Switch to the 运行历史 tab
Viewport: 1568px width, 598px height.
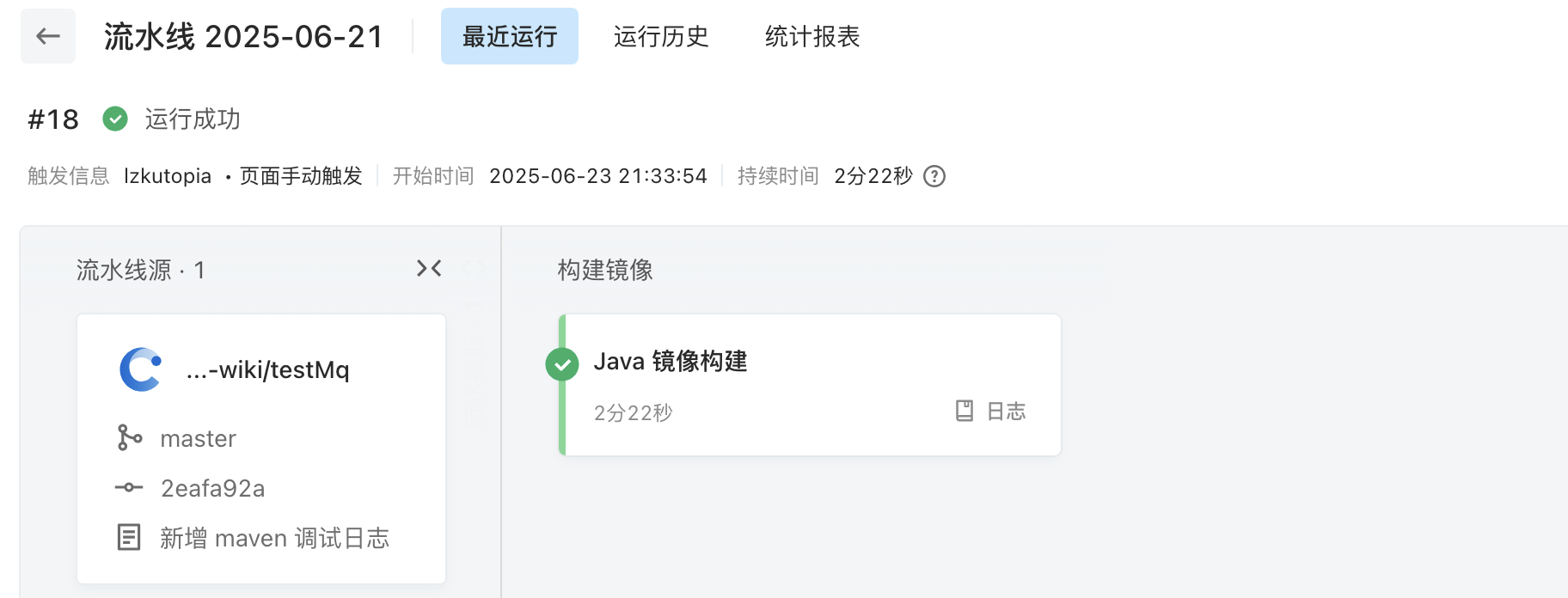[661, 36]
